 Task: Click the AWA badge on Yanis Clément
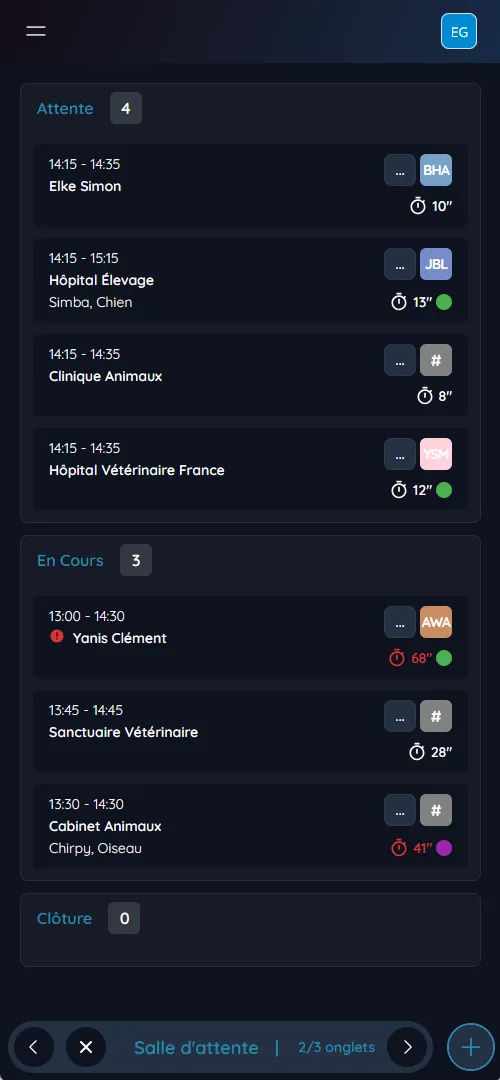(436, 622)
